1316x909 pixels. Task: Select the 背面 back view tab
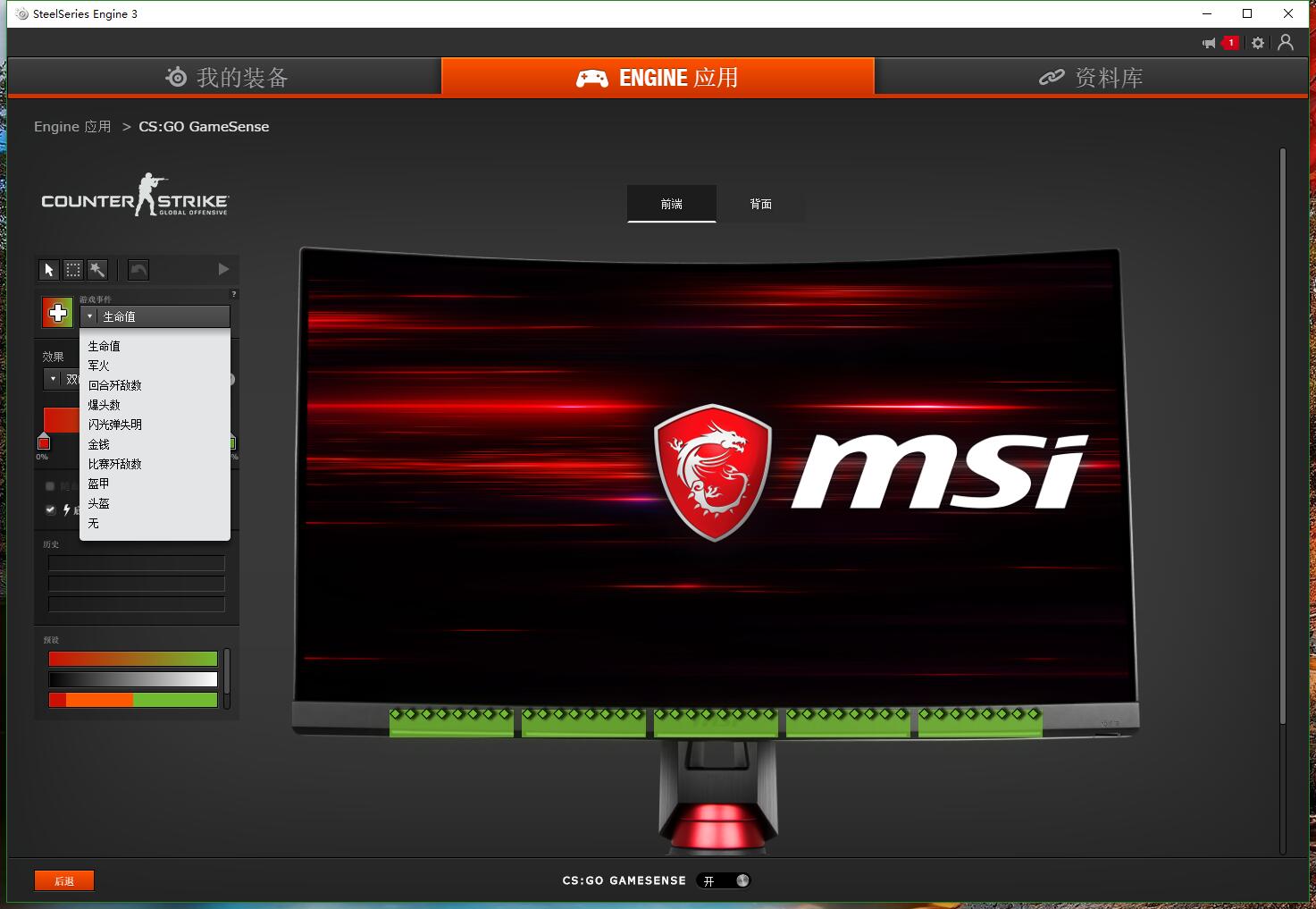click(761, 204)
